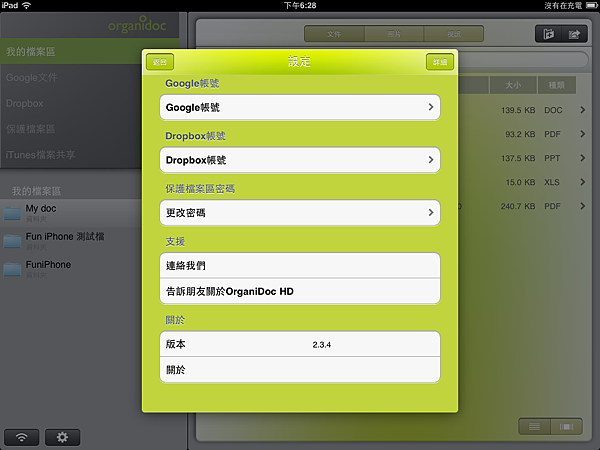Sort files by the 種類 column header

557,85
